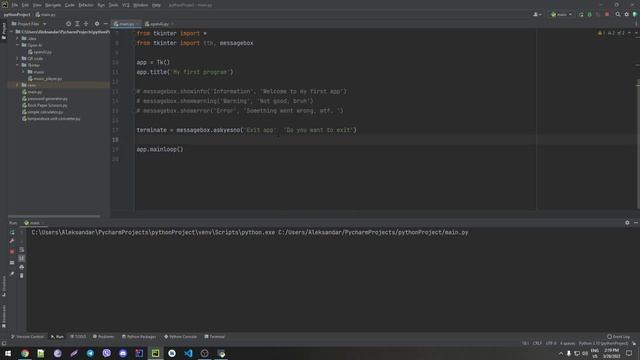Open the View menu
The width and height of the screenshot is (640, 360).
(37, 5)
